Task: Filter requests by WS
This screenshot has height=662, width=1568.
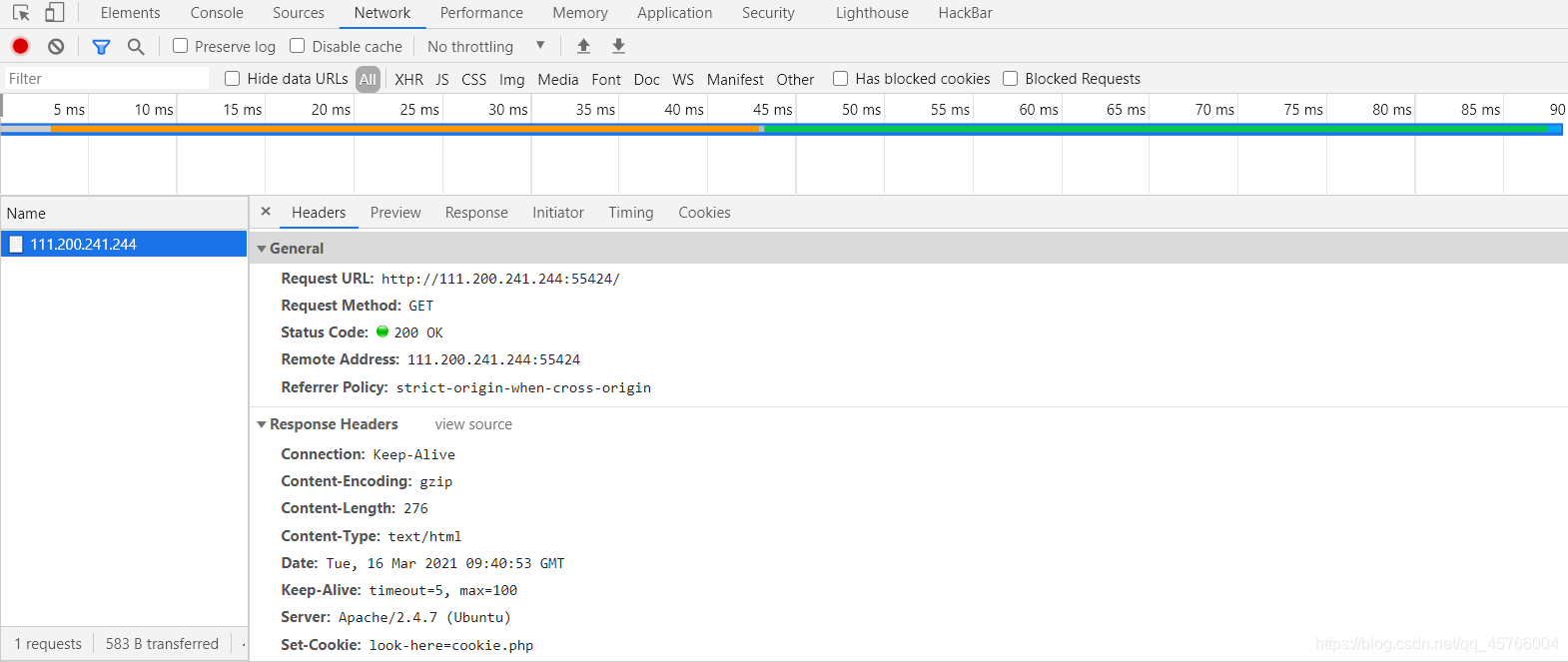Action: point(683,79)
